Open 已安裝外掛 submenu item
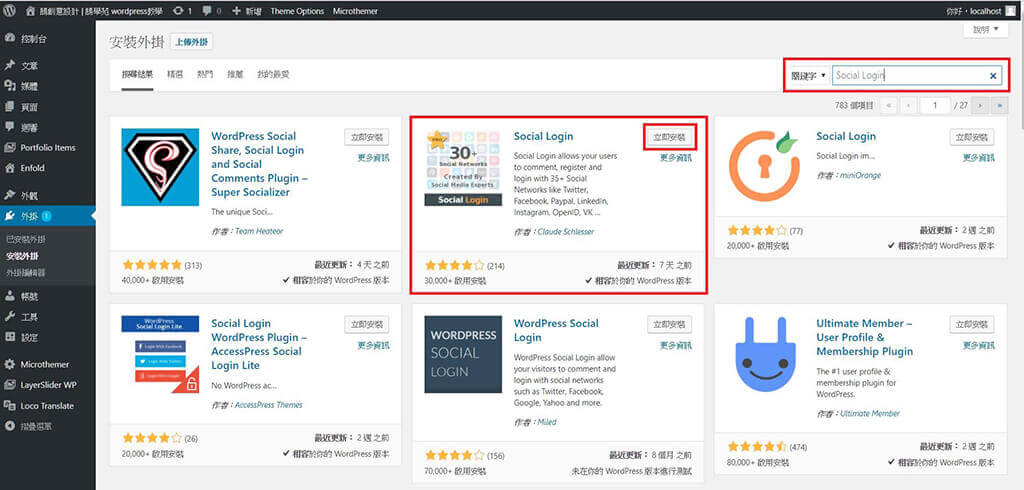1024x490 pixels. coord(25,240)
